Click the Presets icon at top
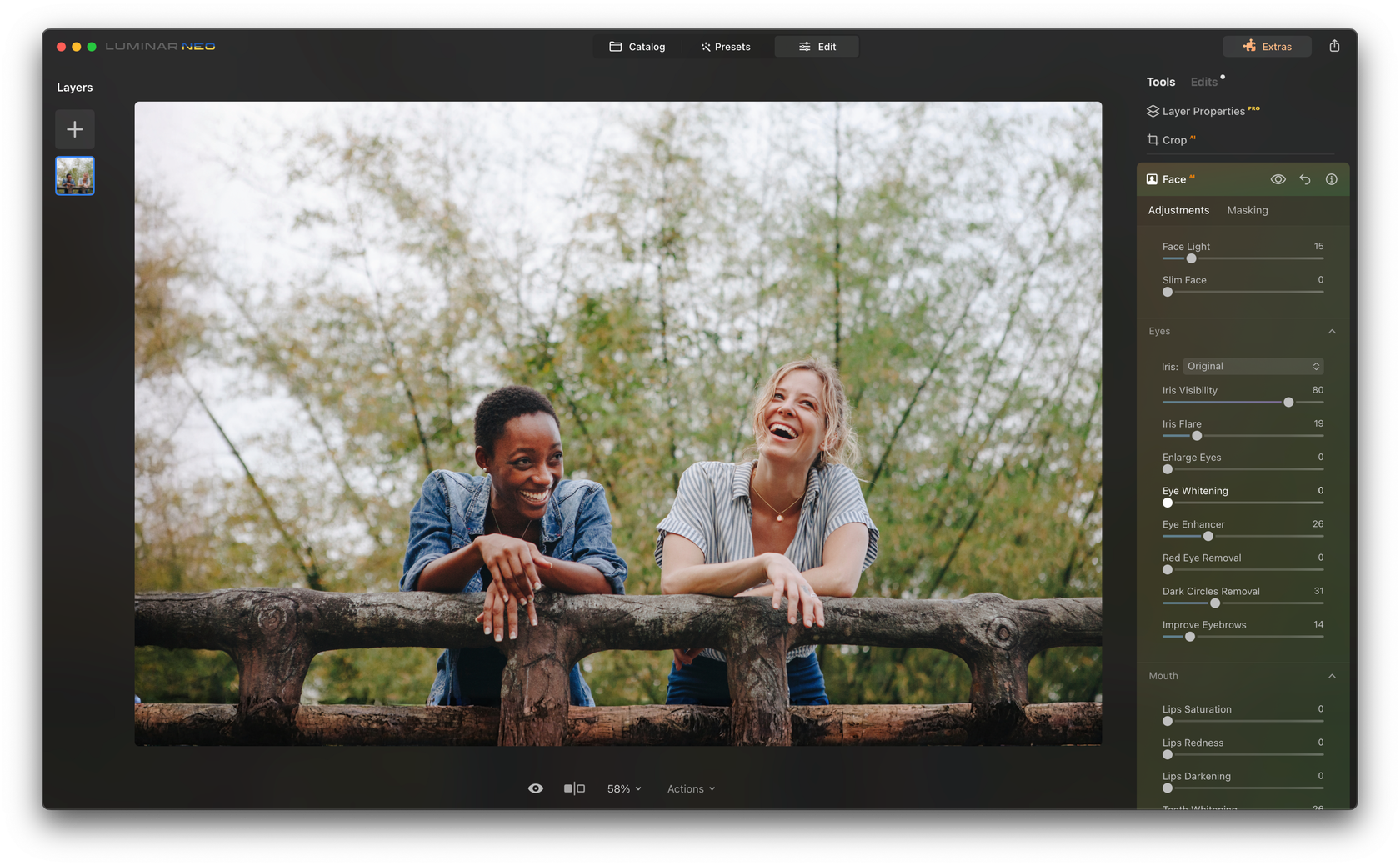 [704, 46]
